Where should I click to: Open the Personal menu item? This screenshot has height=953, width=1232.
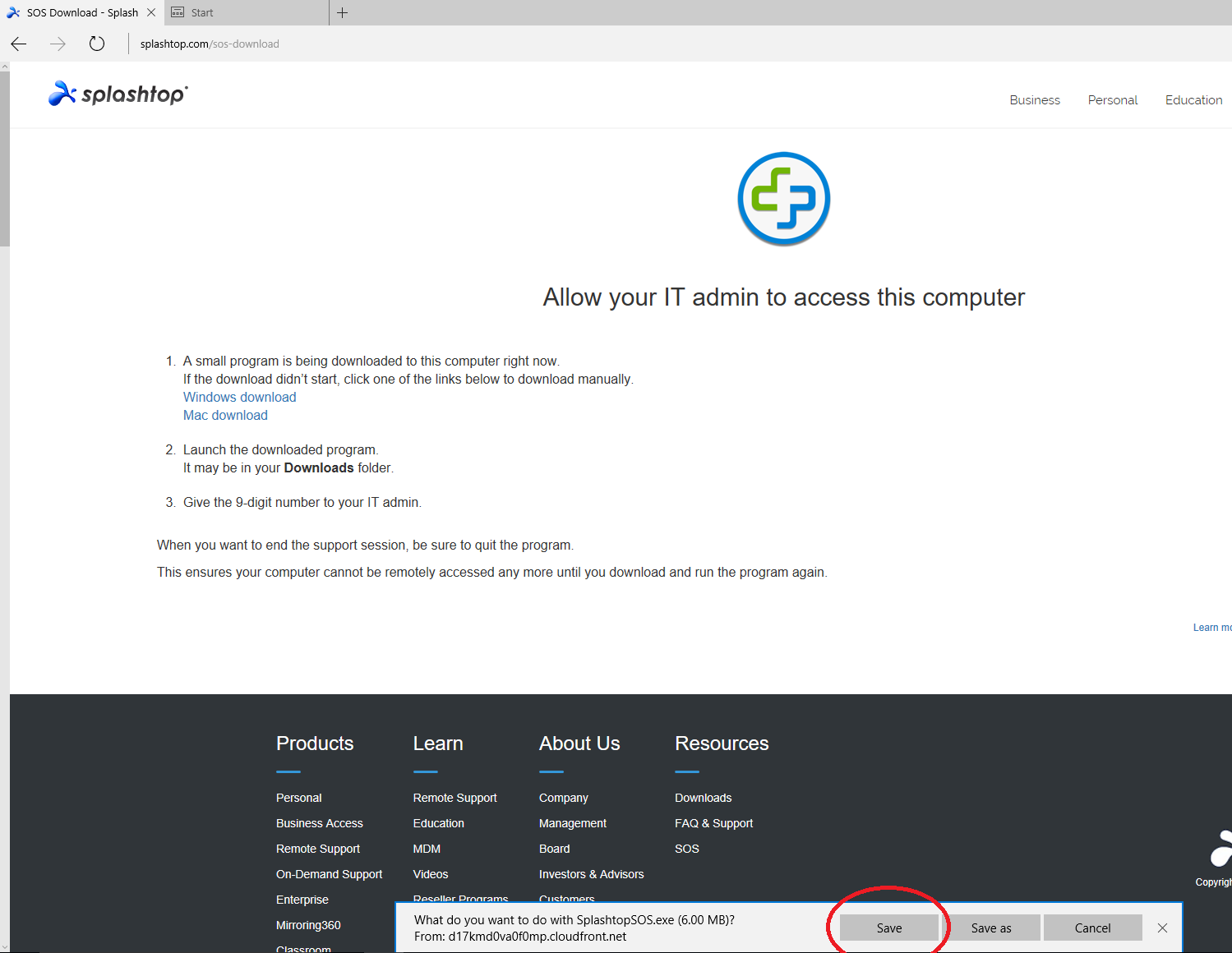[x=1113, y=100]
